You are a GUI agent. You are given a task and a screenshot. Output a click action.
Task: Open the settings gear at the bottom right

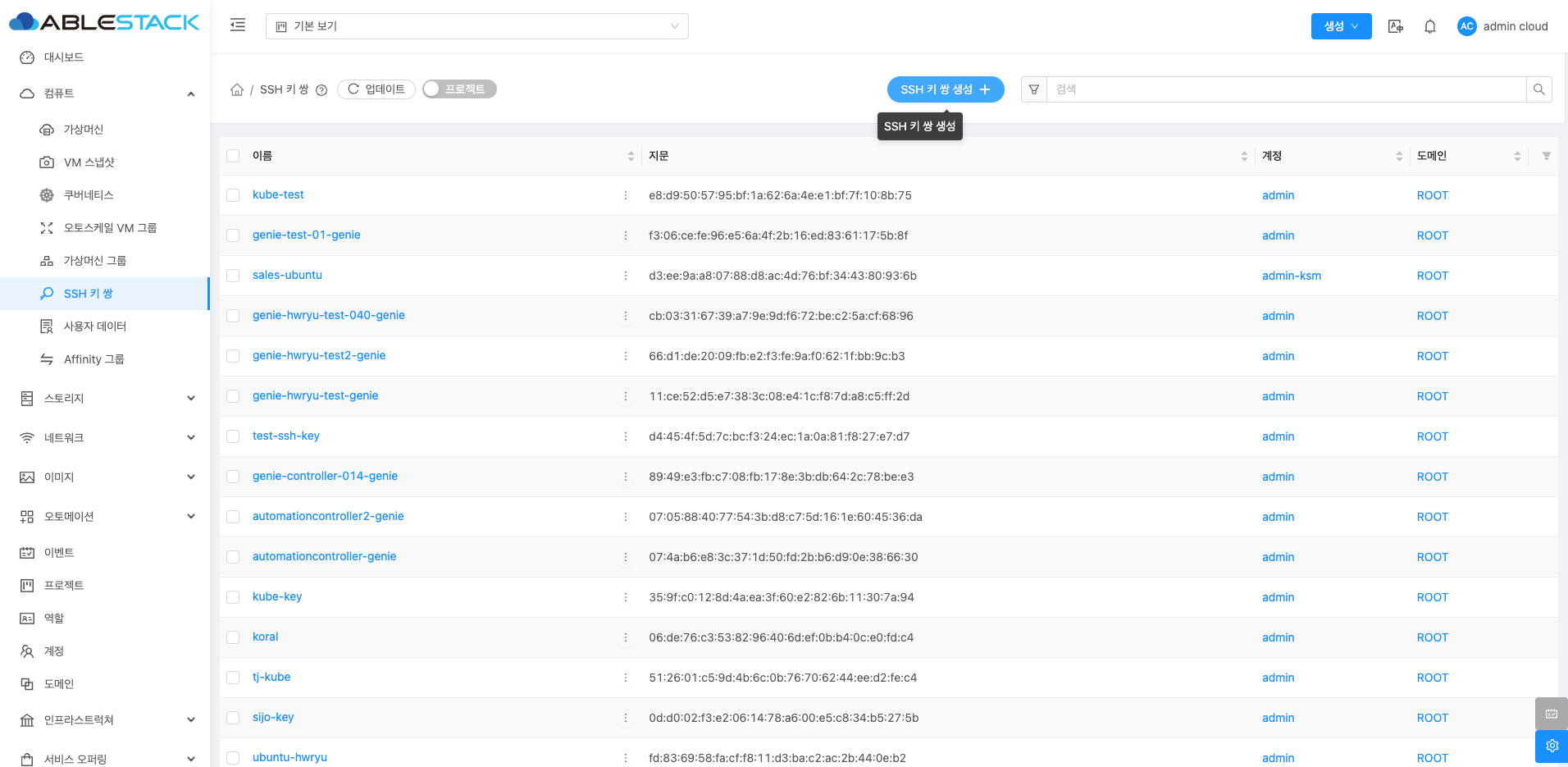click(x=1551, y=746)
